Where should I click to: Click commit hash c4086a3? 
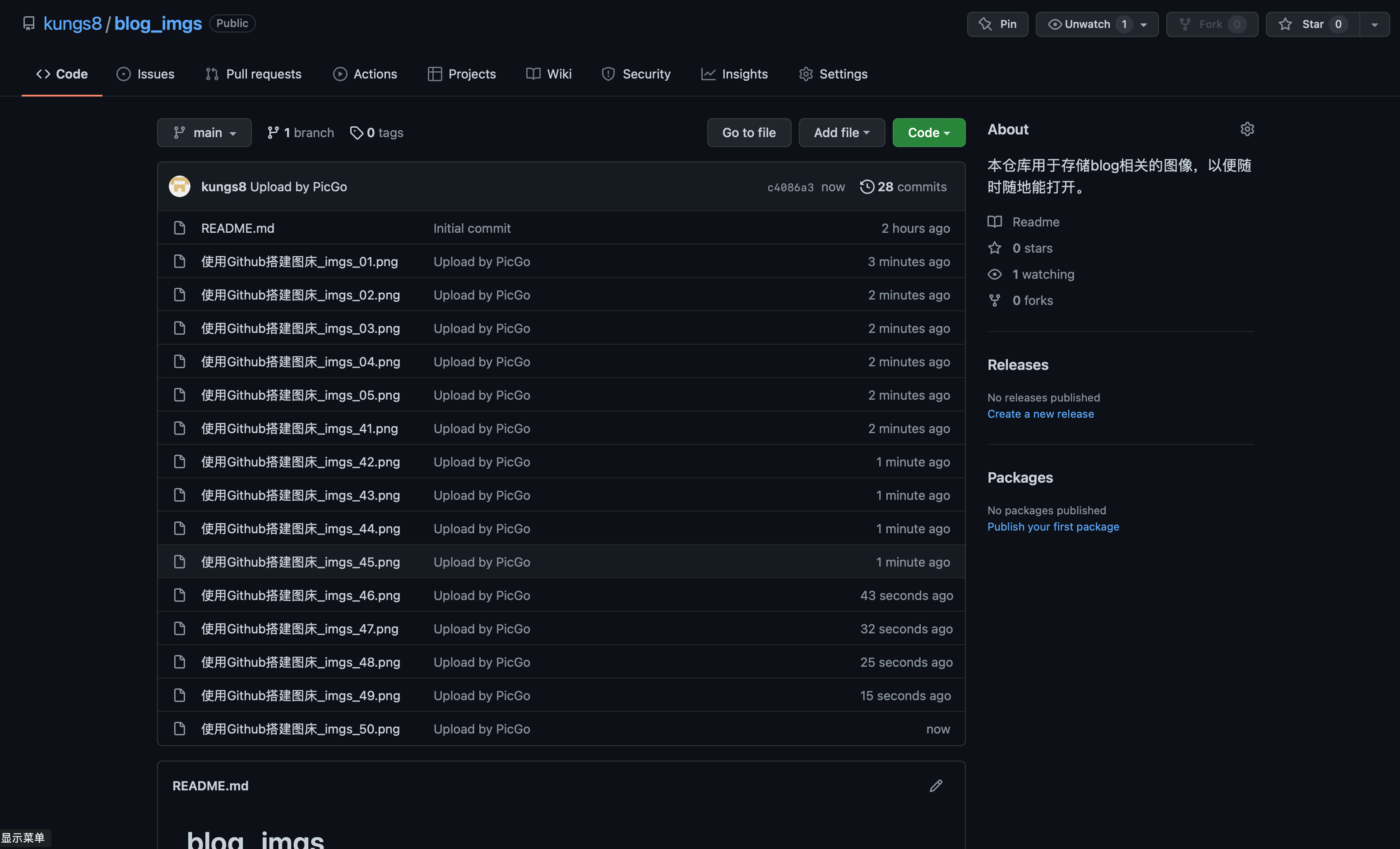click(x=790, y=187)
